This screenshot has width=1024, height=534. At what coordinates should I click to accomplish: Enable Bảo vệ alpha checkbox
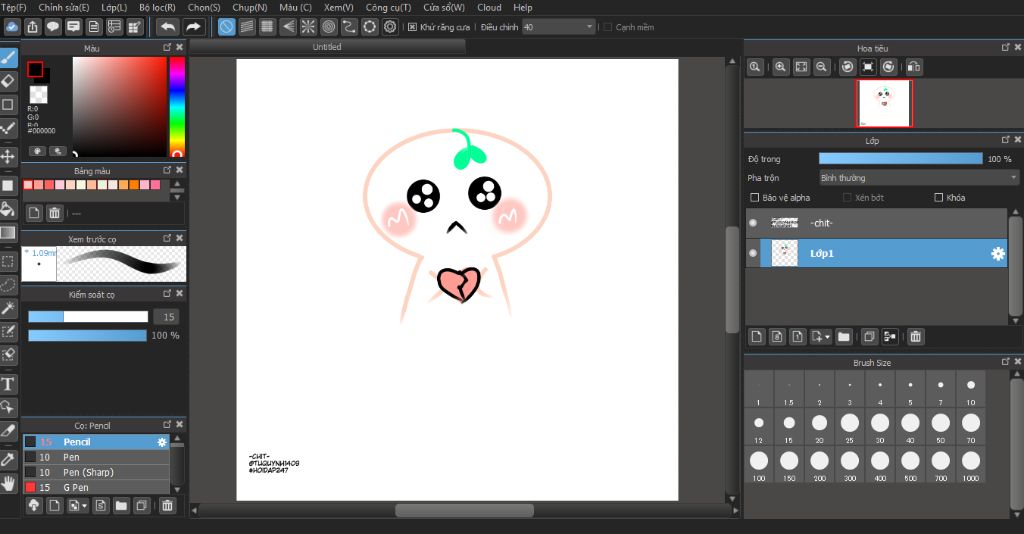click(x=754, y=197)
